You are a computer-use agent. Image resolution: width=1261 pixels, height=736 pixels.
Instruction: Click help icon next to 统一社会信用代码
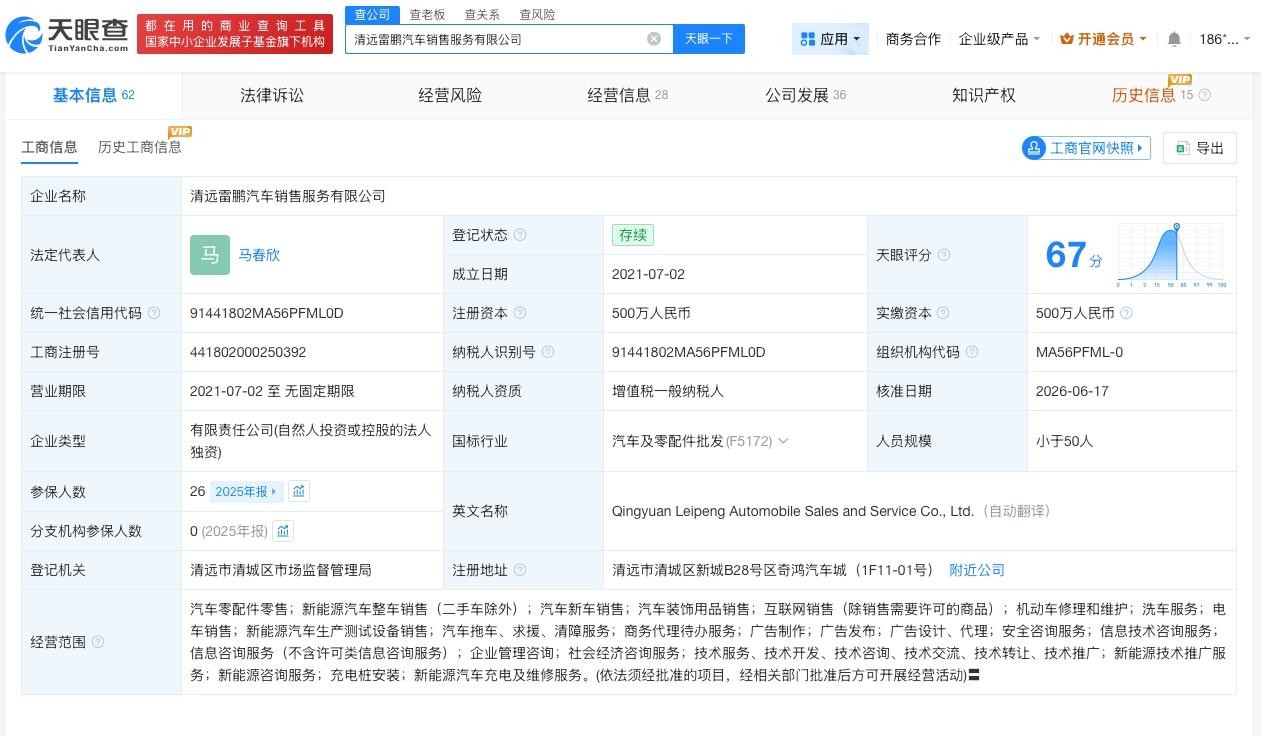pyautogui.click(x=153, y=313)
